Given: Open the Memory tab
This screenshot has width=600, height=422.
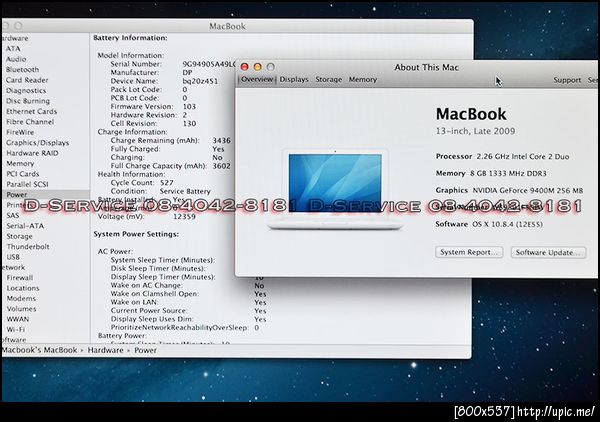Looking at the screenshot, I should coord(363,79).
